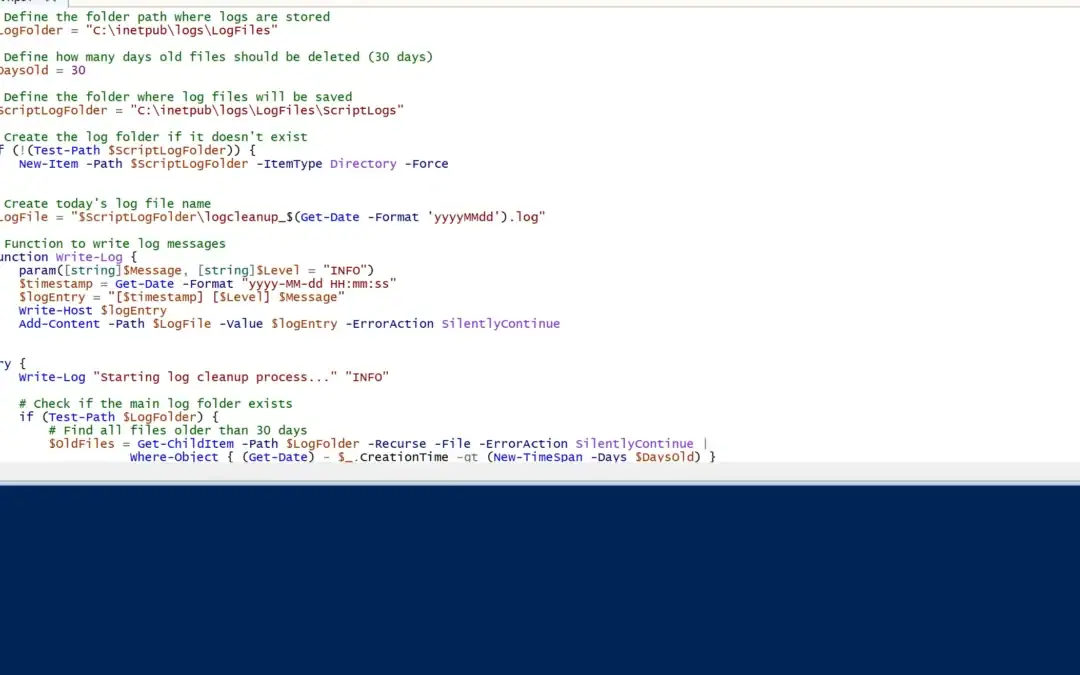Image resolution: width=1080 pixels, height=675 pixels.
Task: Click the comment "Create the log folder if it doesn't exist"
Action: (x=156, y=136)
